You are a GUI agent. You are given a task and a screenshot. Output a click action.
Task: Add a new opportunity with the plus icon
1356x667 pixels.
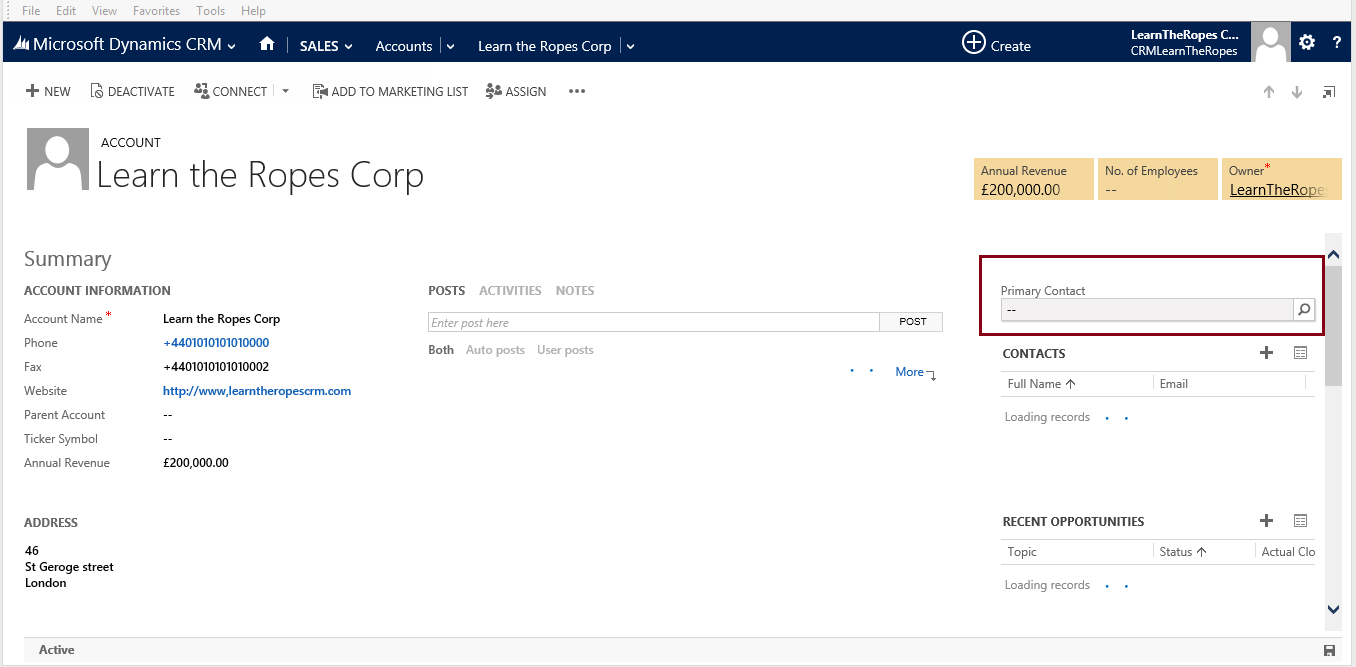point(1266,520)
